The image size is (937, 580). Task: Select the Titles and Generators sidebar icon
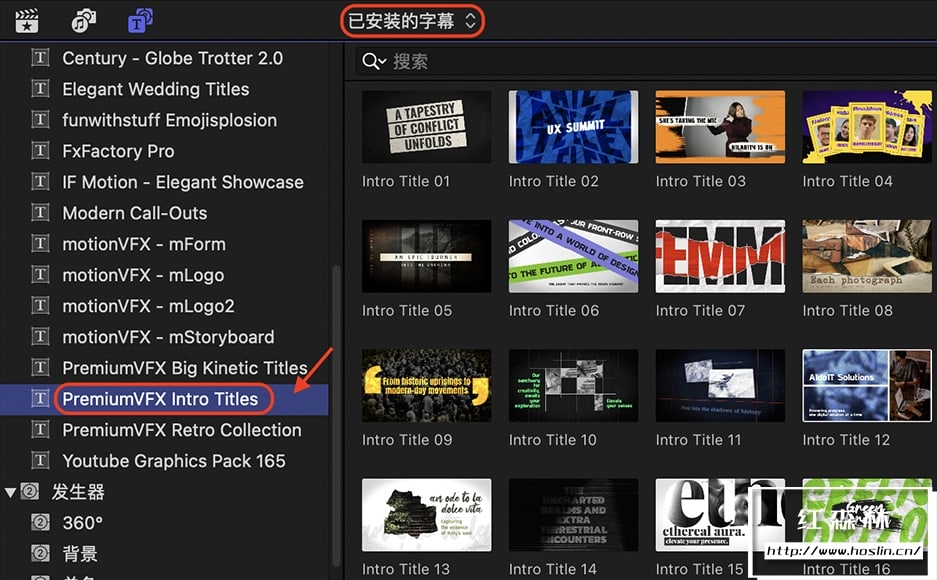[140, 21]
